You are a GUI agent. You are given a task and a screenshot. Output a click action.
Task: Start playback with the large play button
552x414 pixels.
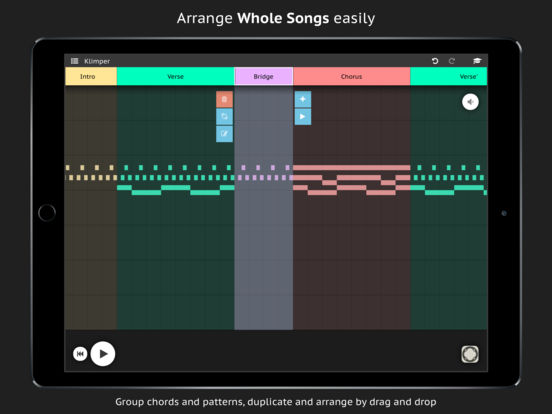point(103,354)
